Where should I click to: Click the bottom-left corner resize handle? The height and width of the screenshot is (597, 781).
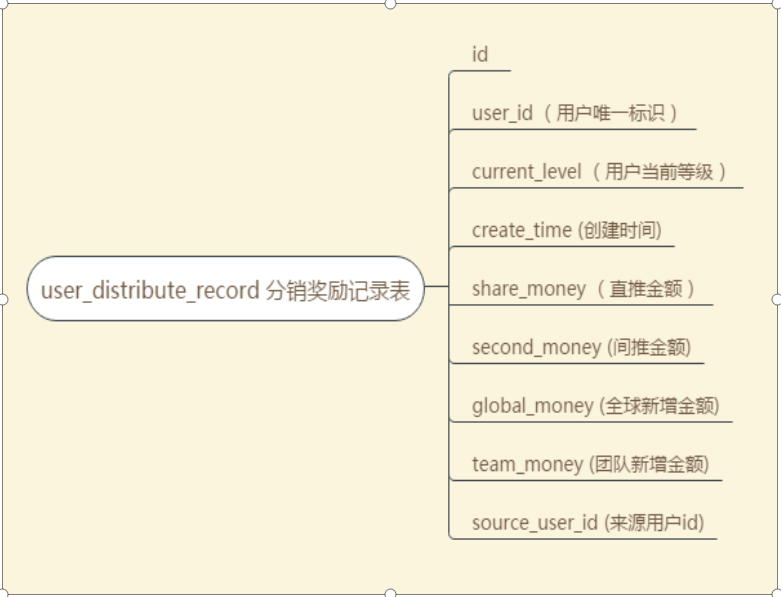[3, 593]
